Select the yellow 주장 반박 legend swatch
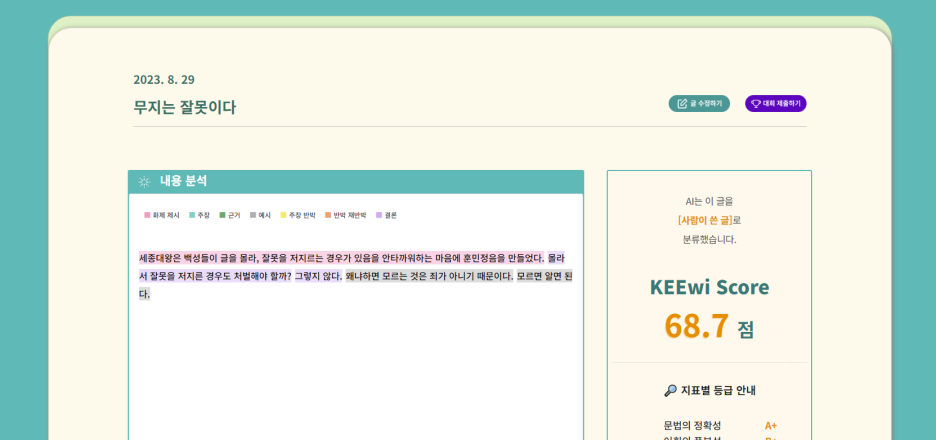 [284, 215]
